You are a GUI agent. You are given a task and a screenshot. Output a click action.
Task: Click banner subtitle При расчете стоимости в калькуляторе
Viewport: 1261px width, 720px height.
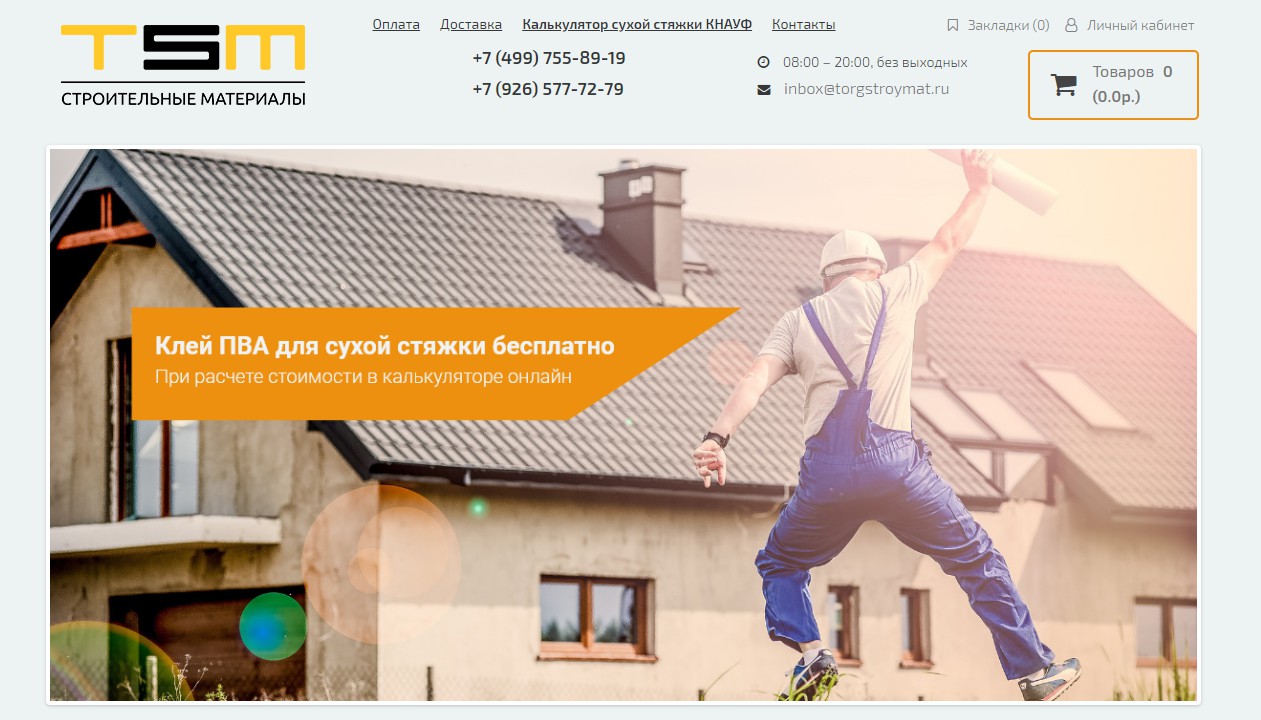(364, 377)
